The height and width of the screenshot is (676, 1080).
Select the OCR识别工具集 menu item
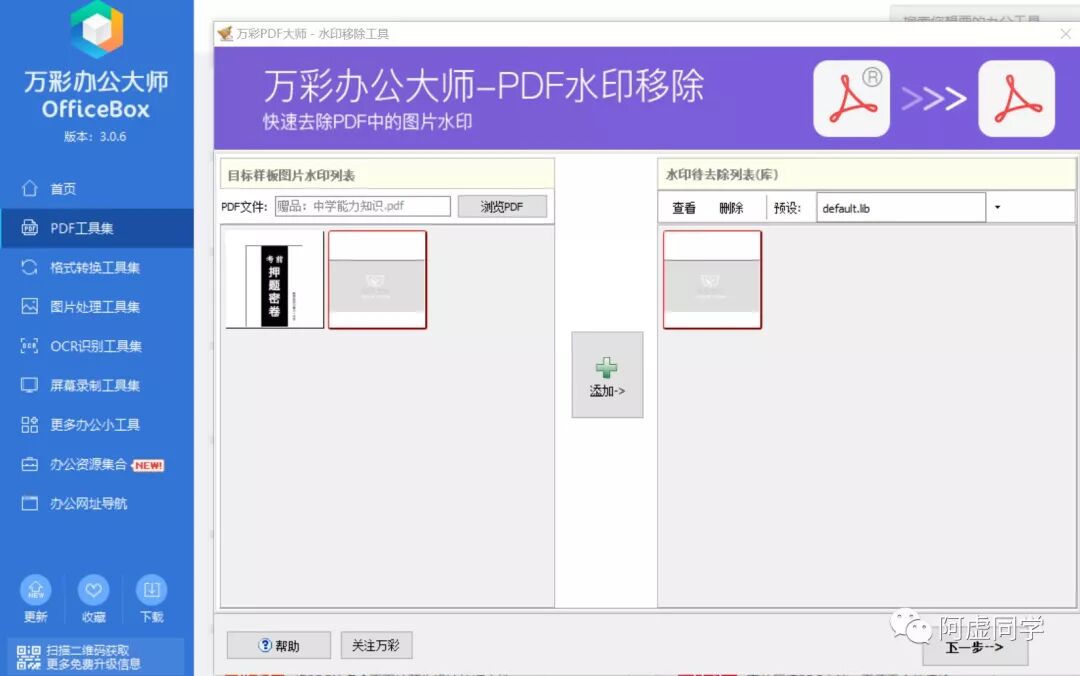click(97, 345)
